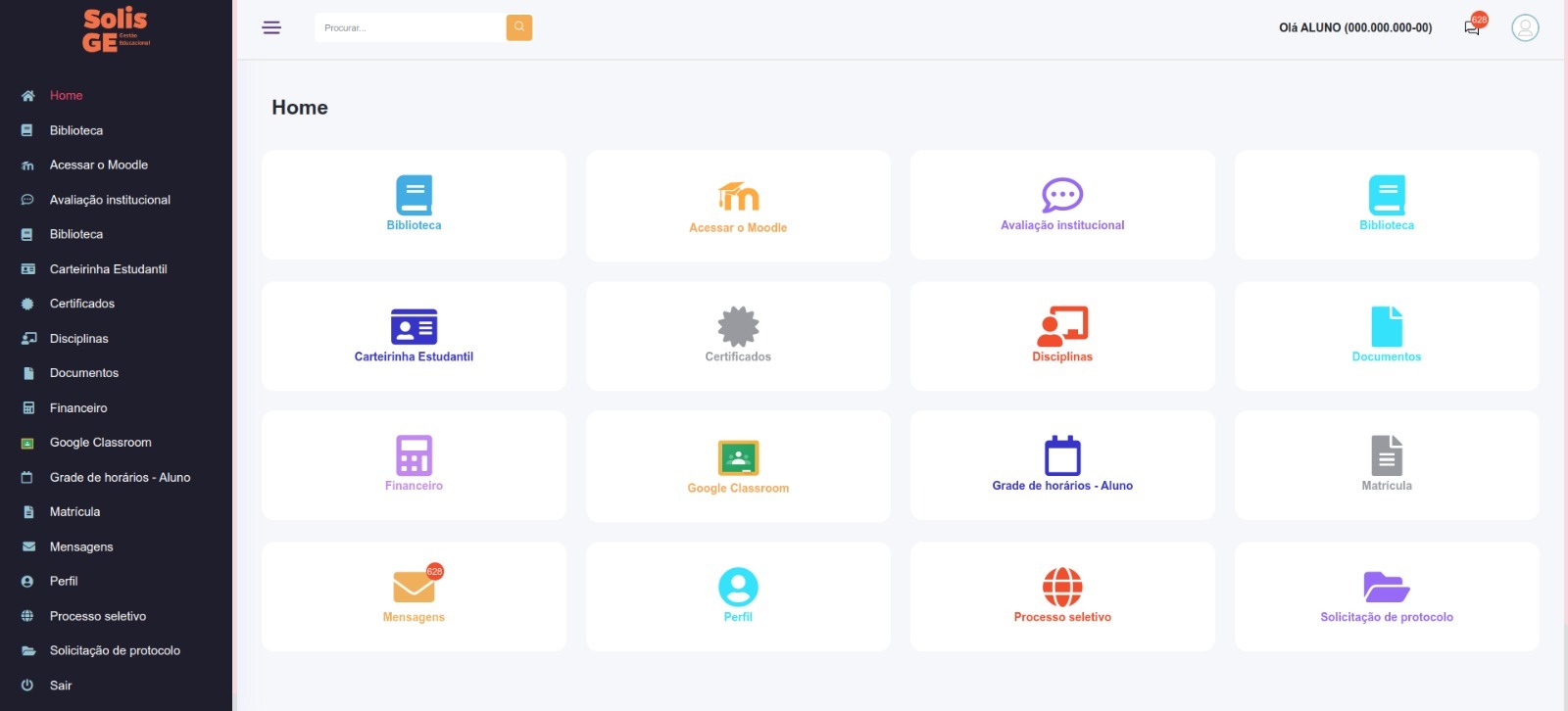Open the Acessar o Moodle tile
Image resolution: width=1568 pixels, height=711 pixels.
point(738,206)
